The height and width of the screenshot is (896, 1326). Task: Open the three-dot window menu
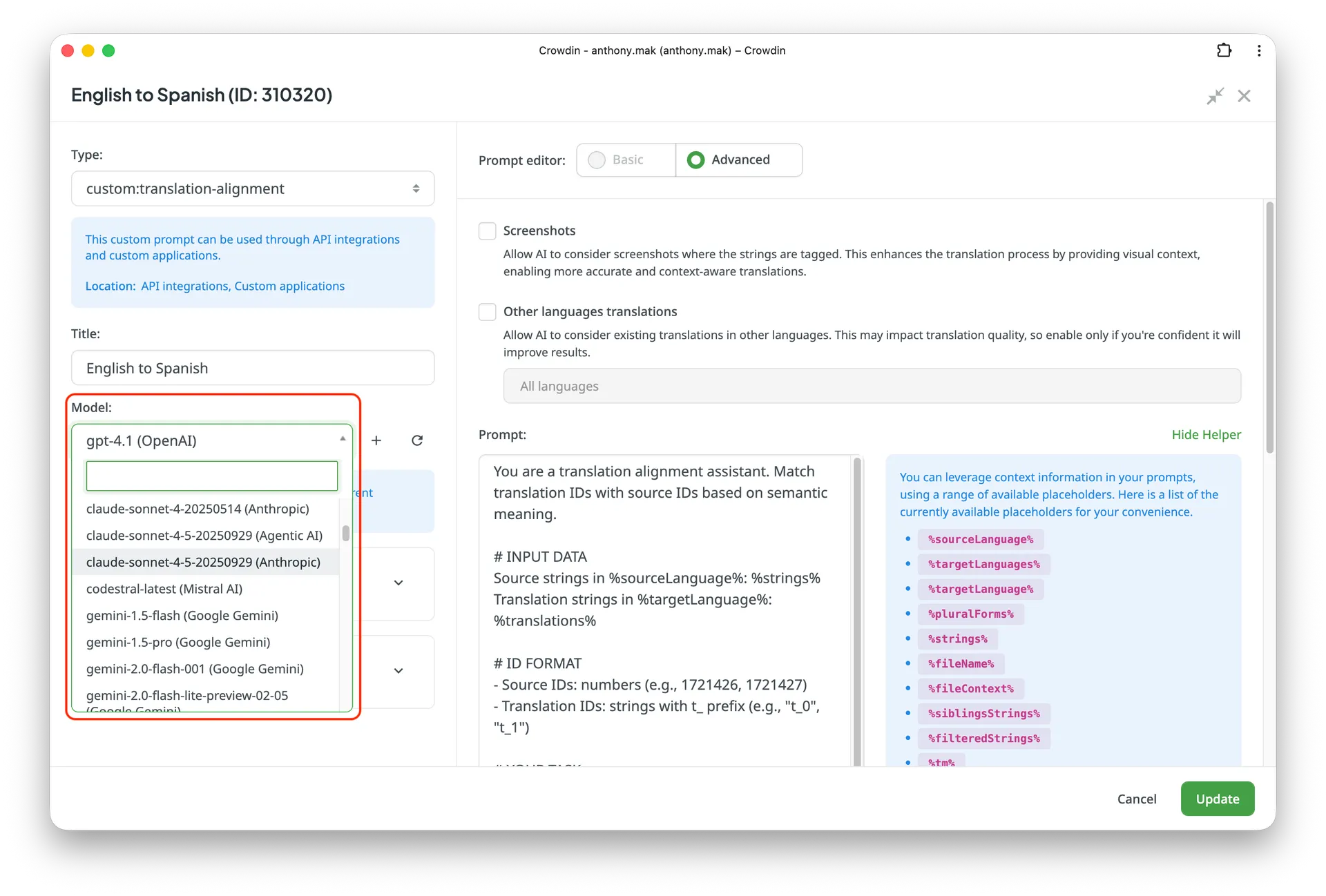tap(1259, 50)
